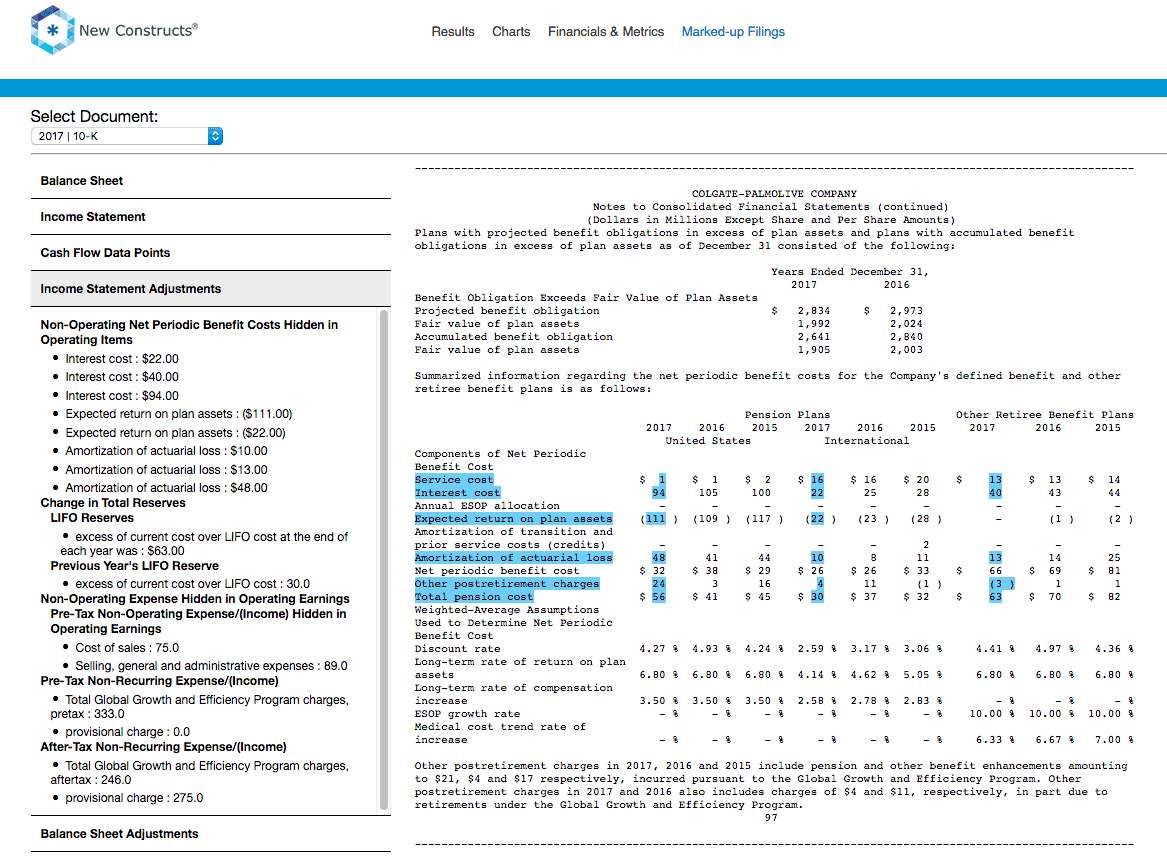The image size is (1167, 860).
Task: Select the LIFO excess cost $63.00 item
Action: pos(204,544)
